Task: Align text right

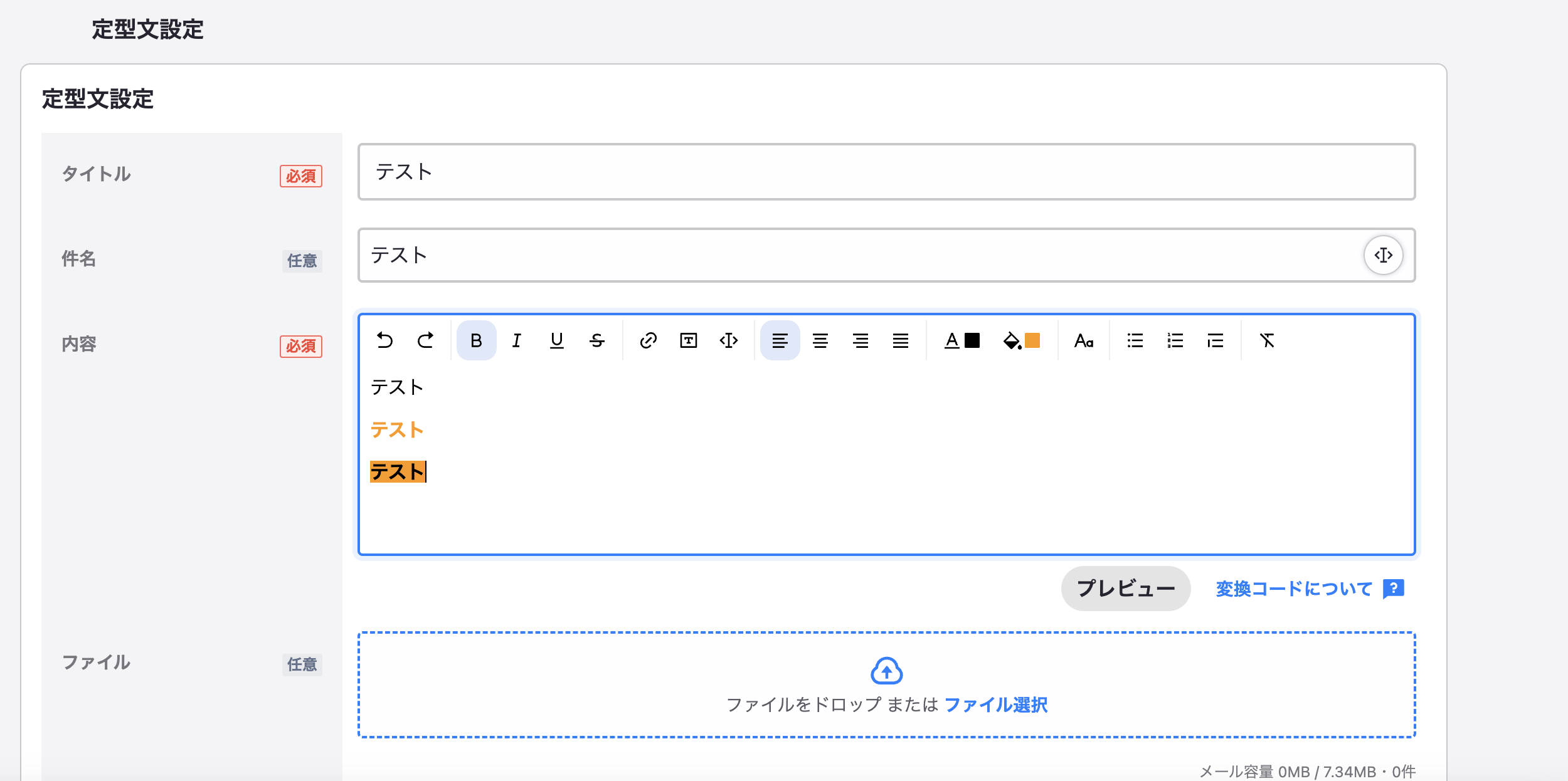Action: coord(861,340)
